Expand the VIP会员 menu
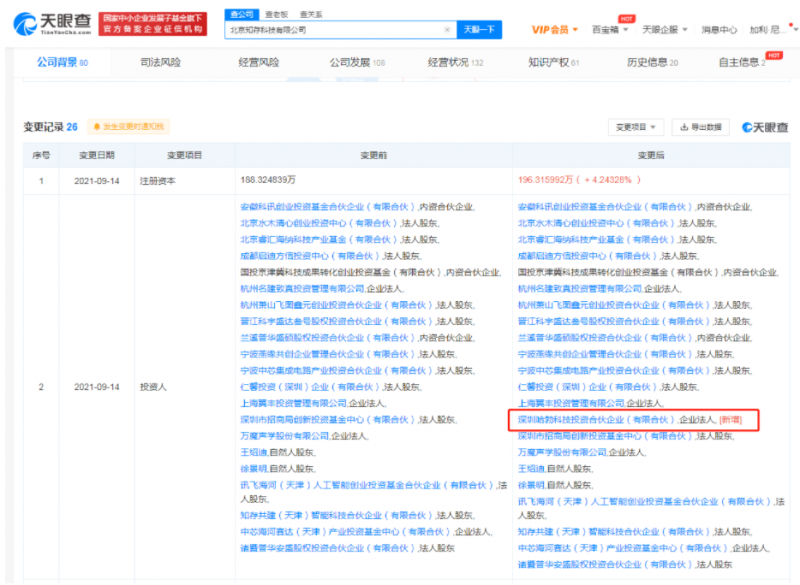The height and width of the screenshot is (585, 800). click(x=556, y=30)
